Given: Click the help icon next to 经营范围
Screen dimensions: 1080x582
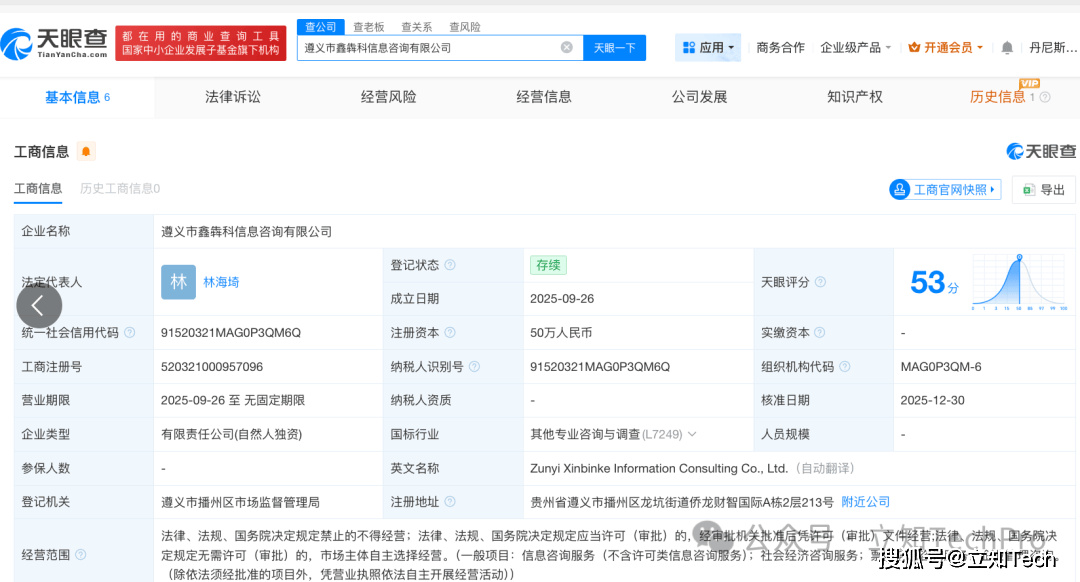Looking at the screenshot, I should [x=81, y=555].
